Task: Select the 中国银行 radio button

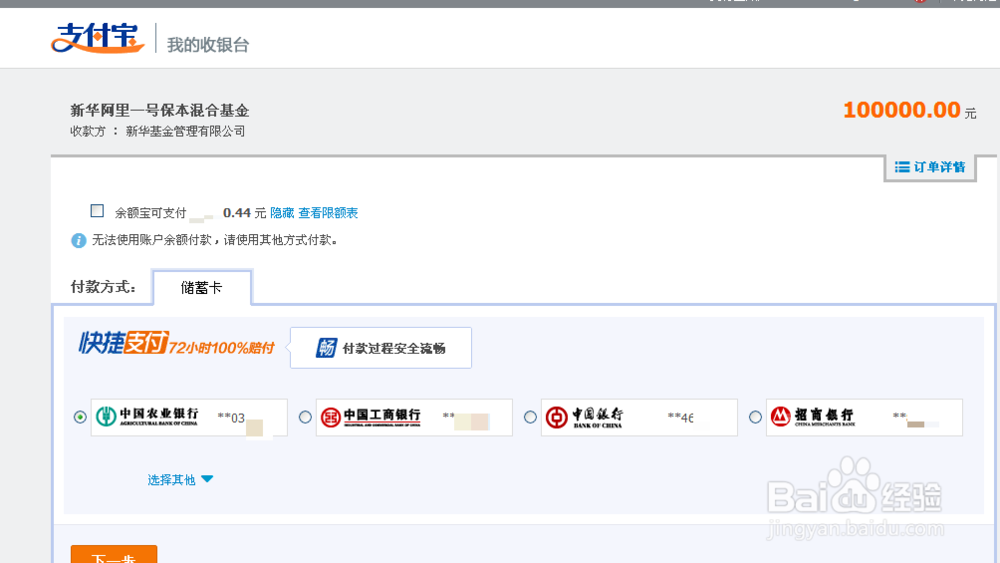Action: coord(530,417)
